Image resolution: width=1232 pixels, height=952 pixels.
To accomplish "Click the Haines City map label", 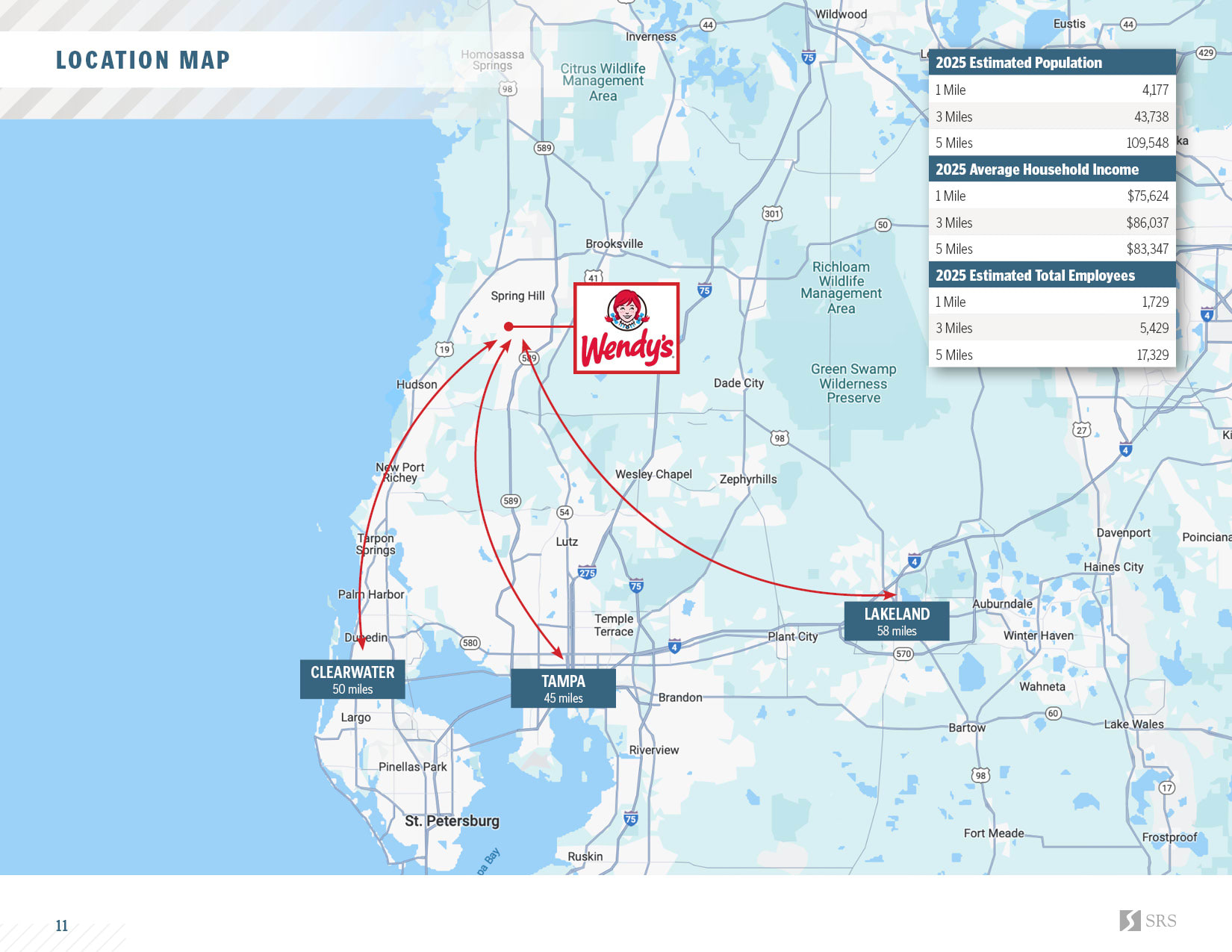I will [1113, 567].
